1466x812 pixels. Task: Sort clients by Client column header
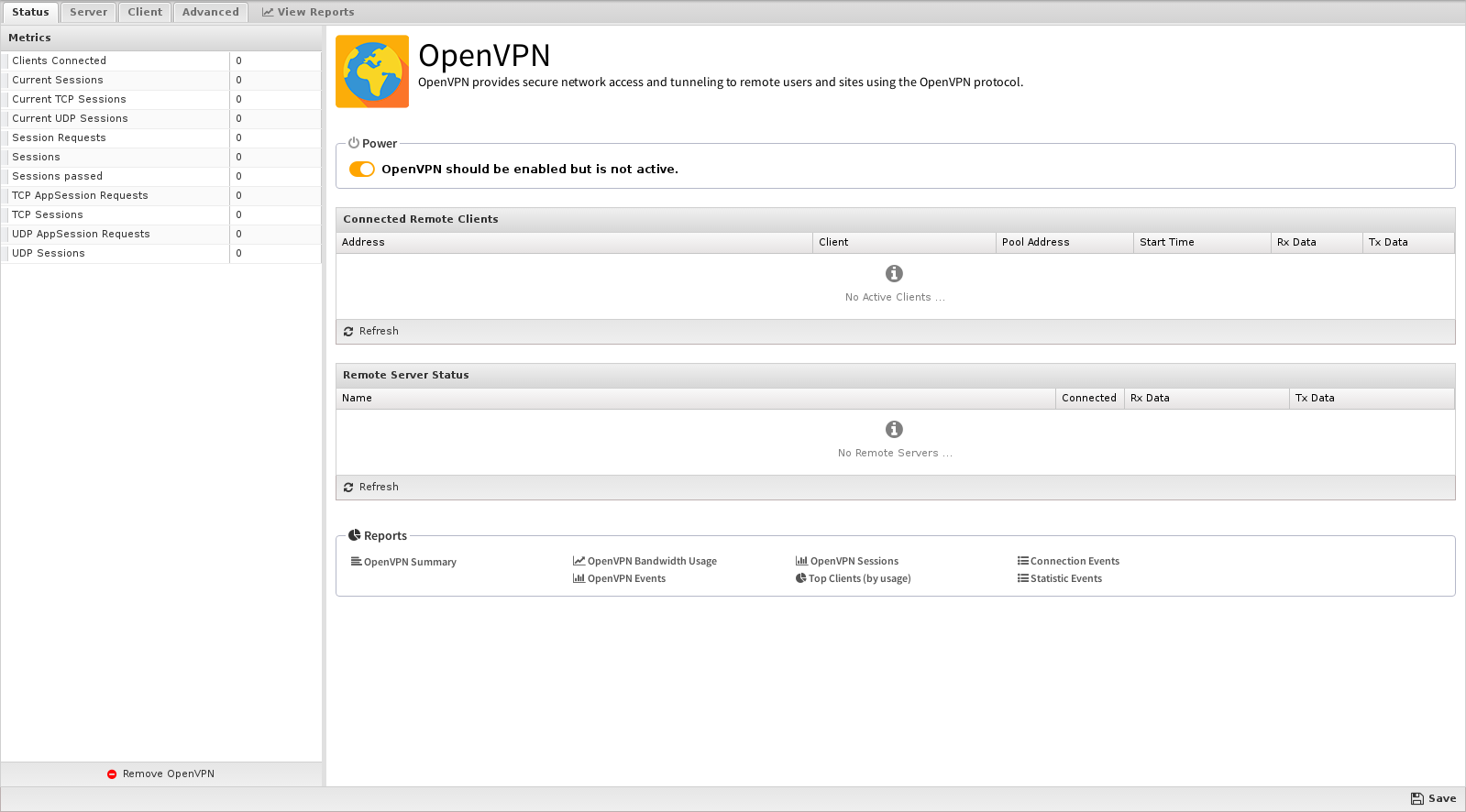click(x=904, y=242)
